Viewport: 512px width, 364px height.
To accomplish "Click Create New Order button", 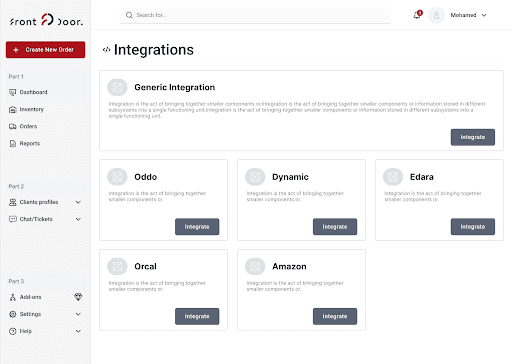I will pos(45,50).
